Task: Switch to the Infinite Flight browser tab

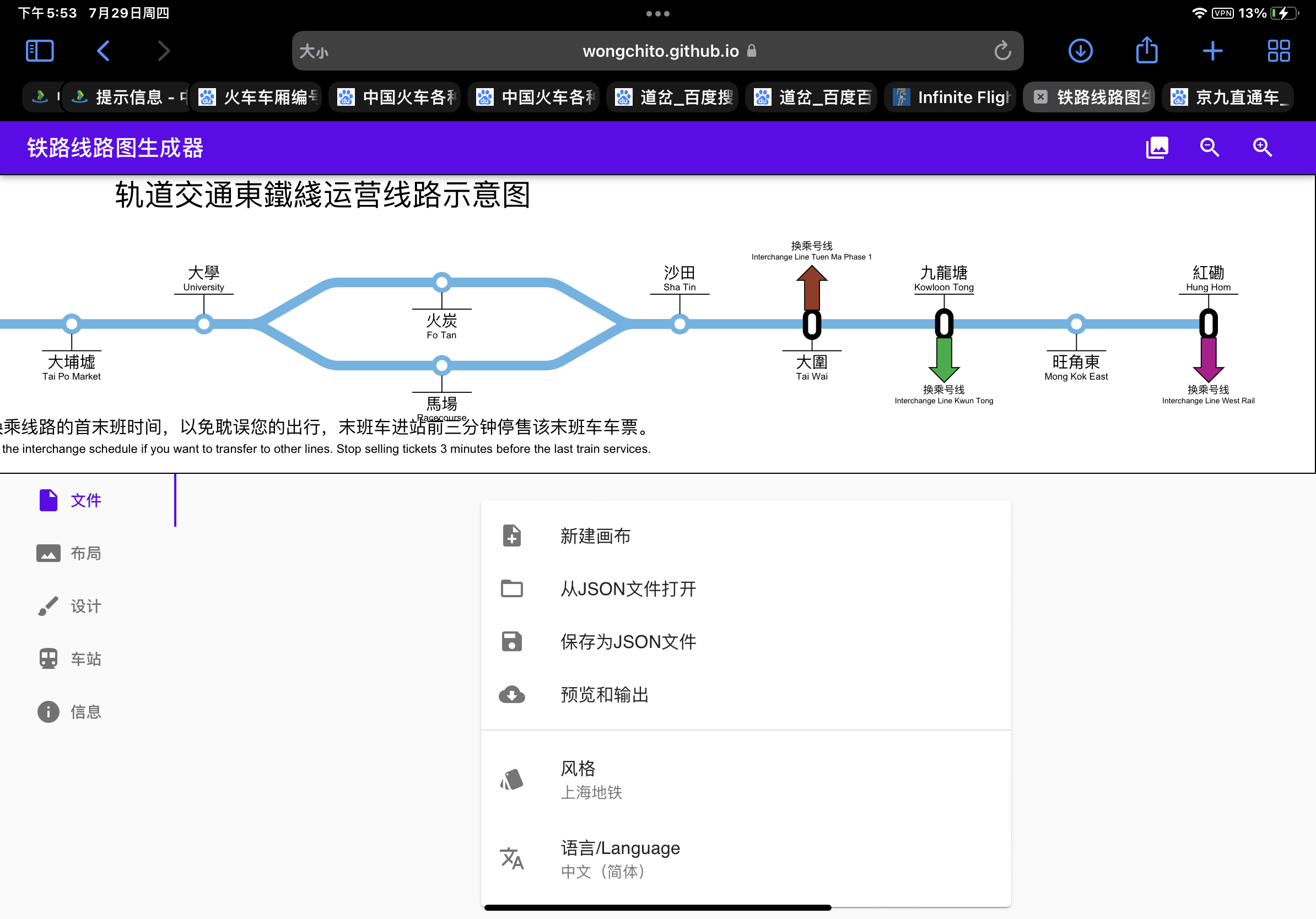Action: (950, 97)
